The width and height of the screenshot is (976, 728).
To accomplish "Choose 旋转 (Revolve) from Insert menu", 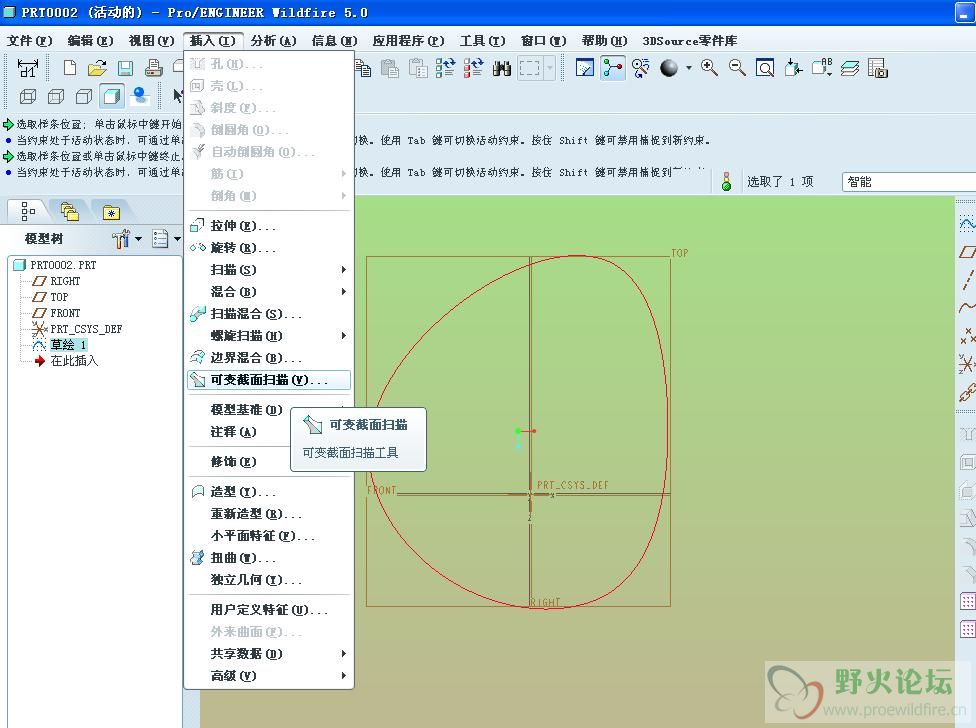I will [x=269, y=248].
